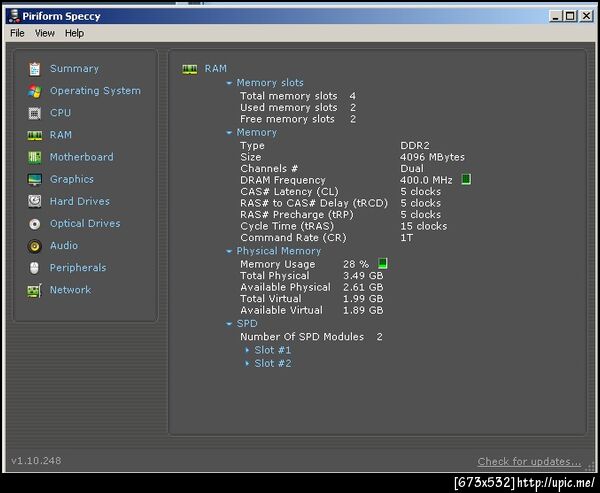Image resolution: width=600 pixels, height=493 pixels.
Task: Open the Graphics section label
Action: tap(72, 179)
